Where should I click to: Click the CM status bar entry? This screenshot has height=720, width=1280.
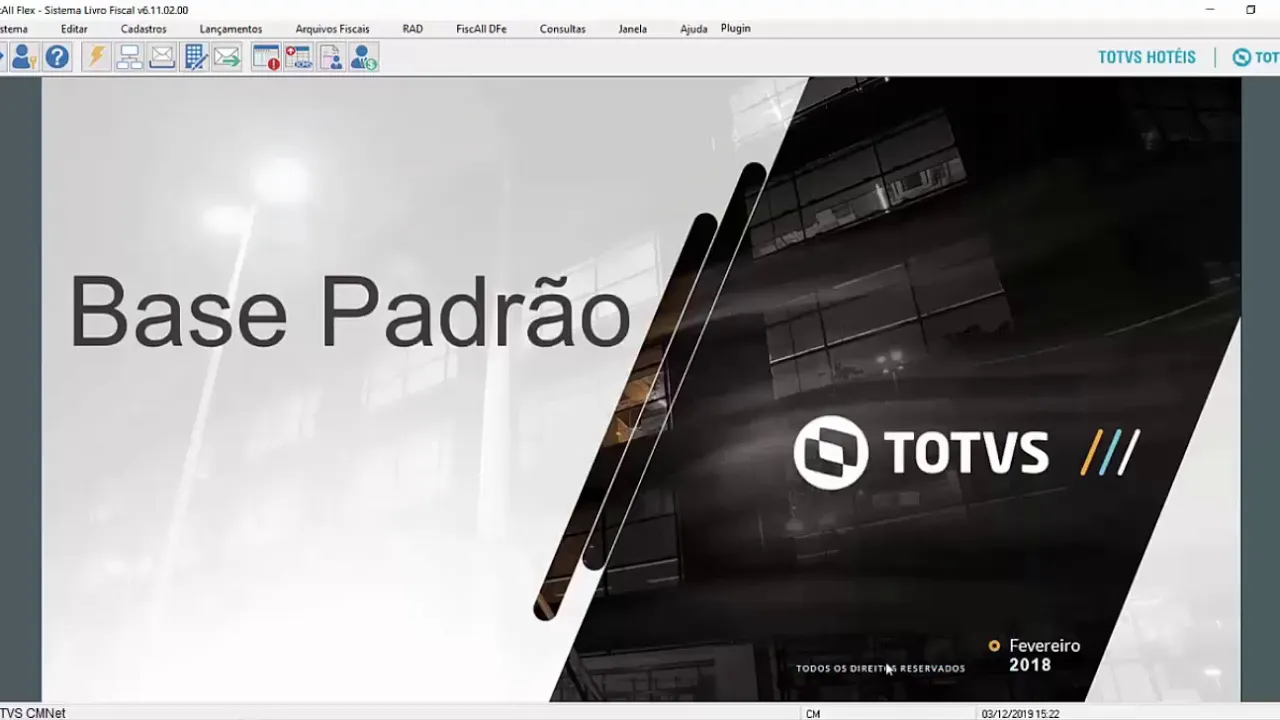(x=813, y=714)
